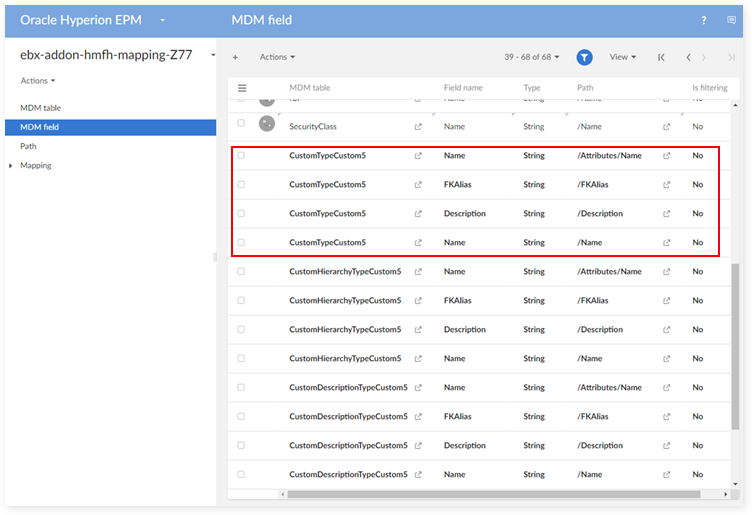Click horizontal scrollbar thumb of table

pos(494,494)
